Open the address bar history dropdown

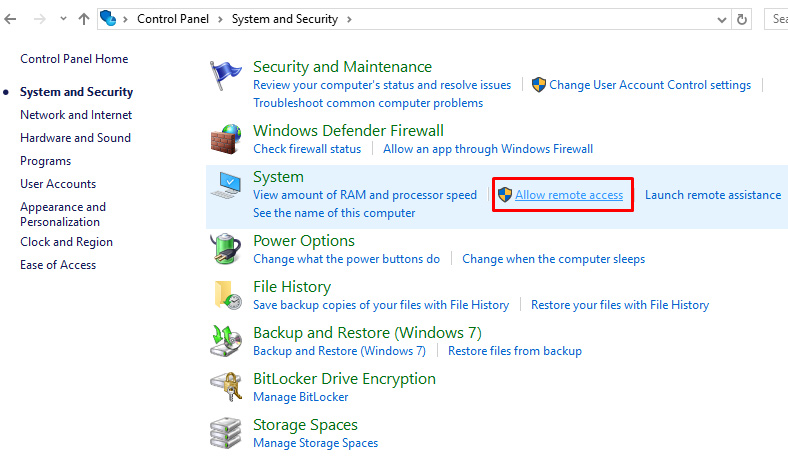point(722,19)
